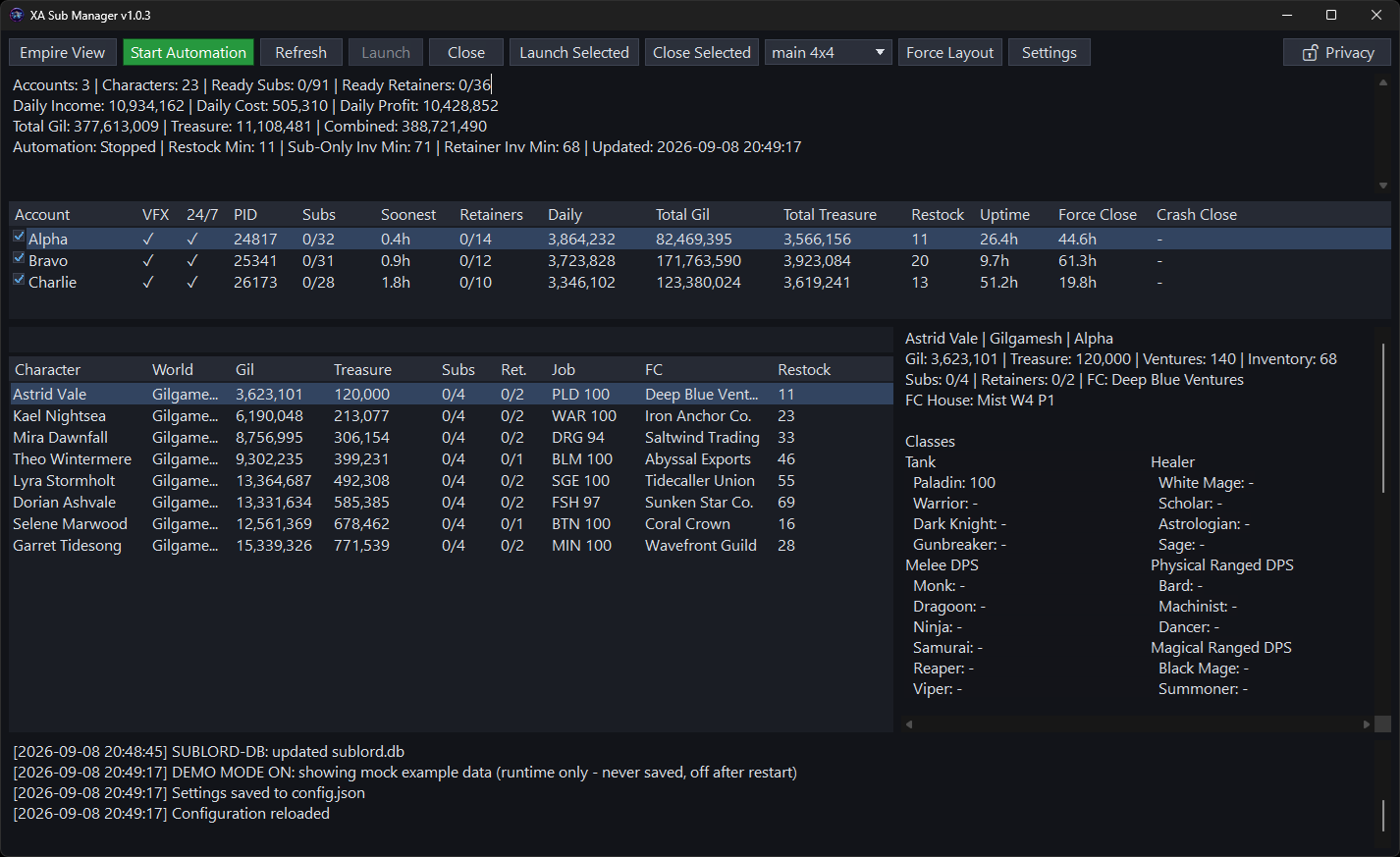The image size is (1400, 857).
Task: Click the Force Layout button
Action: point(950,53)
